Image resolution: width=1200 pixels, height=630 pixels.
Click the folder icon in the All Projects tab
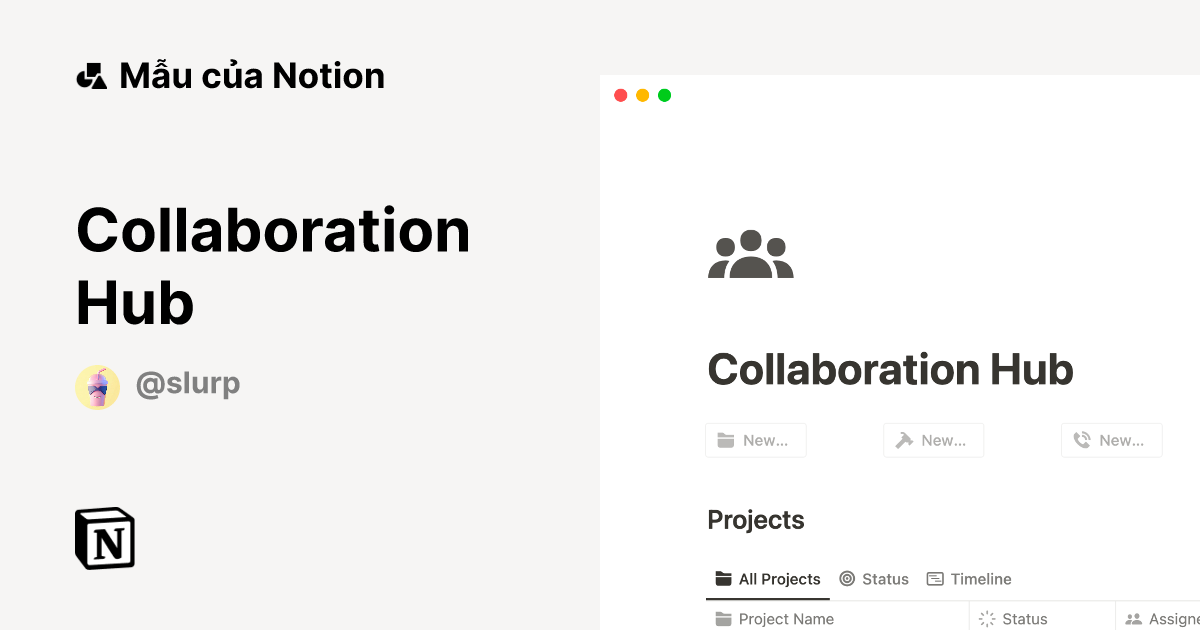(x=723, y=578)
